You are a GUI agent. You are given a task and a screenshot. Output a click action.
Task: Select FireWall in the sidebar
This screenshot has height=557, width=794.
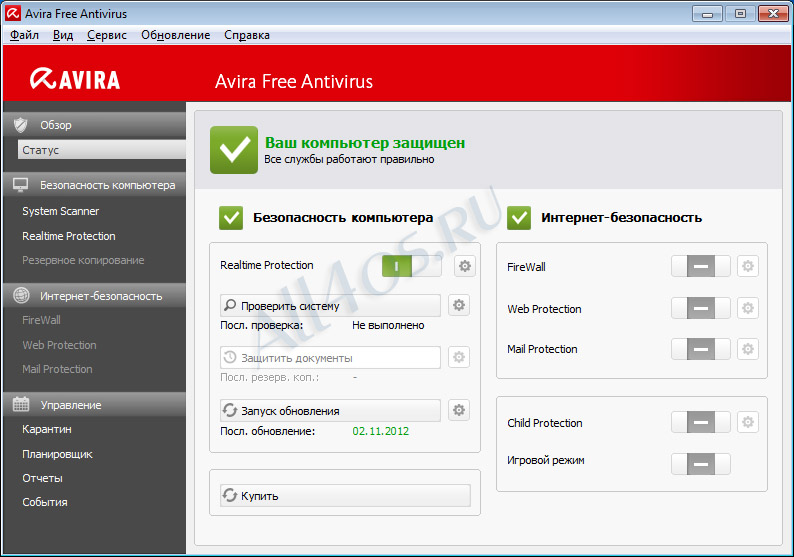[x=41, y=320]
